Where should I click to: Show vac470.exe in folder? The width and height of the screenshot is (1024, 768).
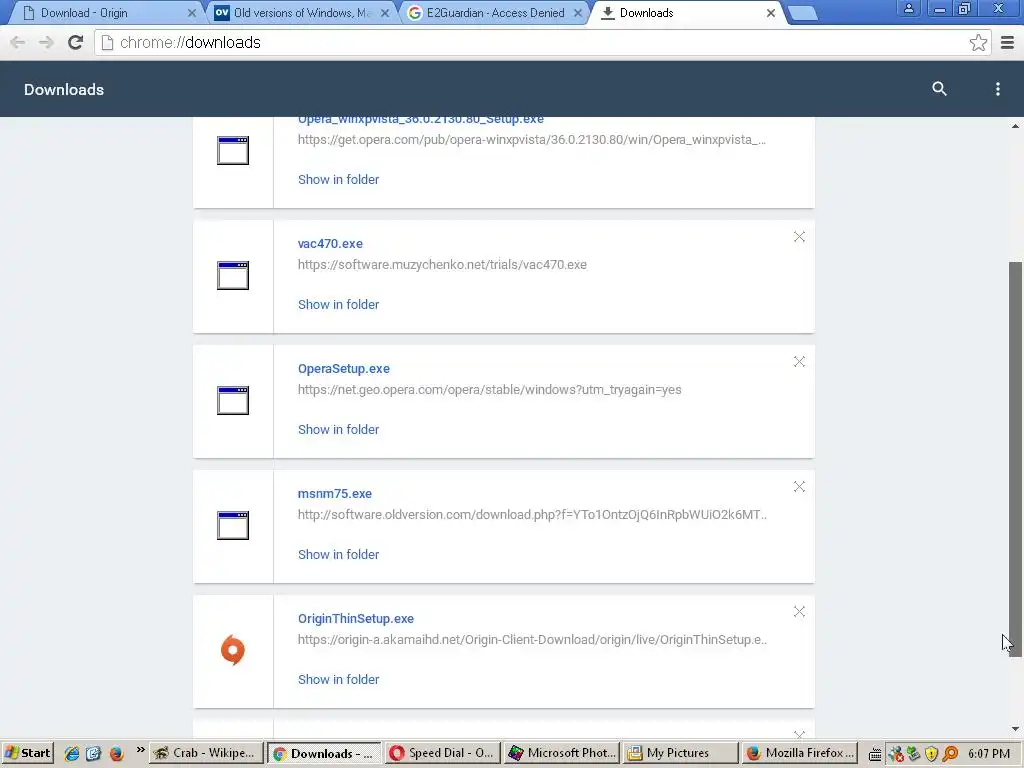(x=338, y=304)
